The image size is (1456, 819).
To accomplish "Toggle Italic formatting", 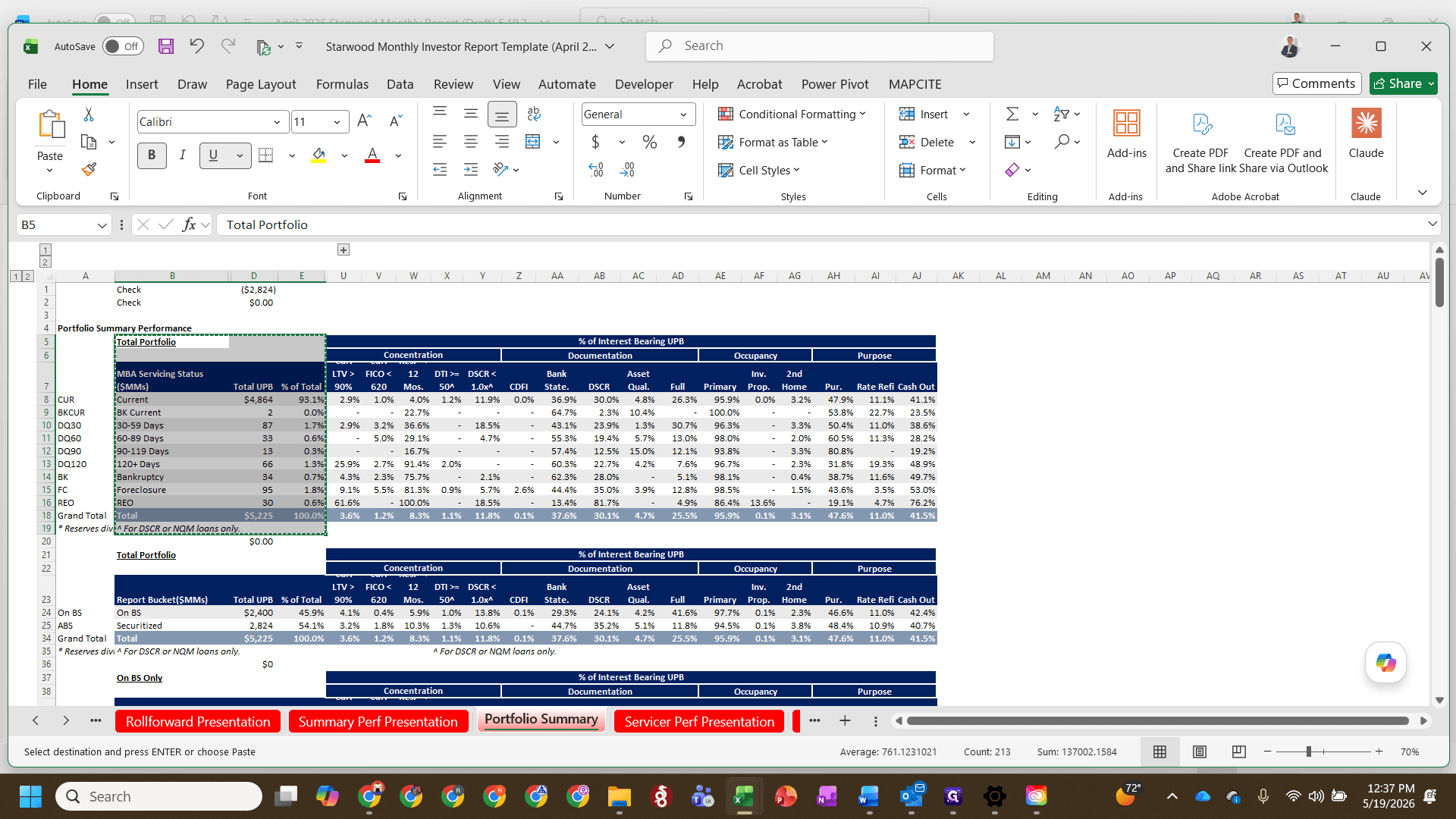I will point(183,155).
